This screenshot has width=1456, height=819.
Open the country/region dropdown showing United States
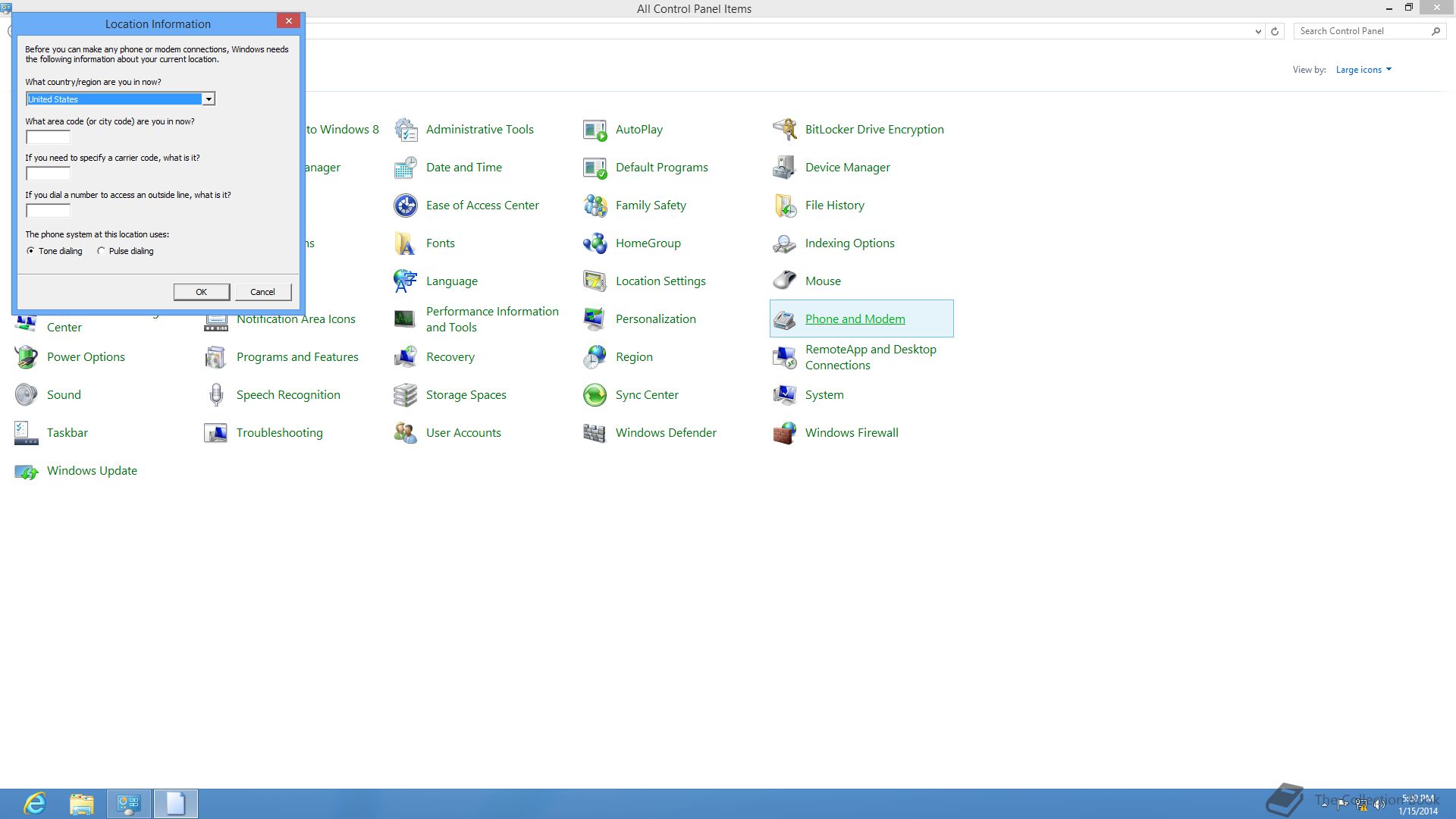[121, 99]
